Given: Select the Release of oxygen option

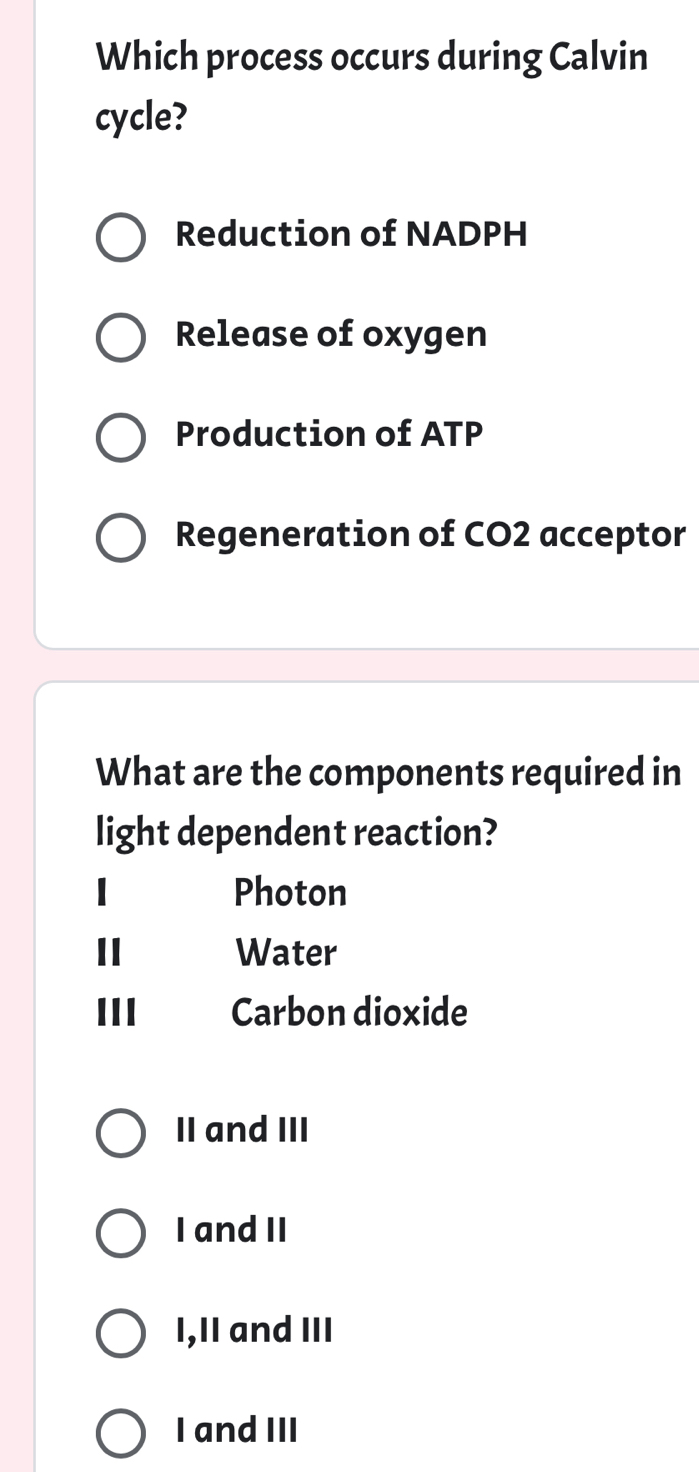Looking at the screenshot, I should [121, 337].
